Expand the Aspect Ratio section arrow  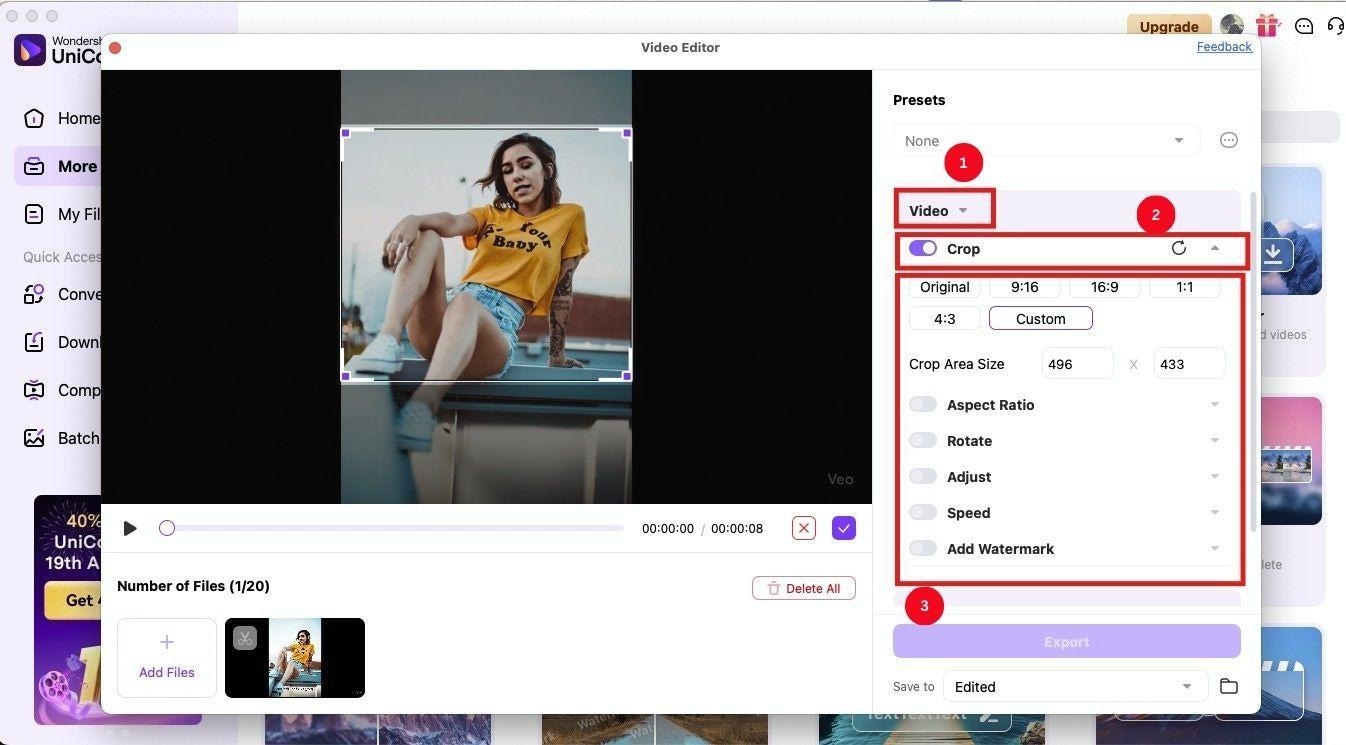1215,405
